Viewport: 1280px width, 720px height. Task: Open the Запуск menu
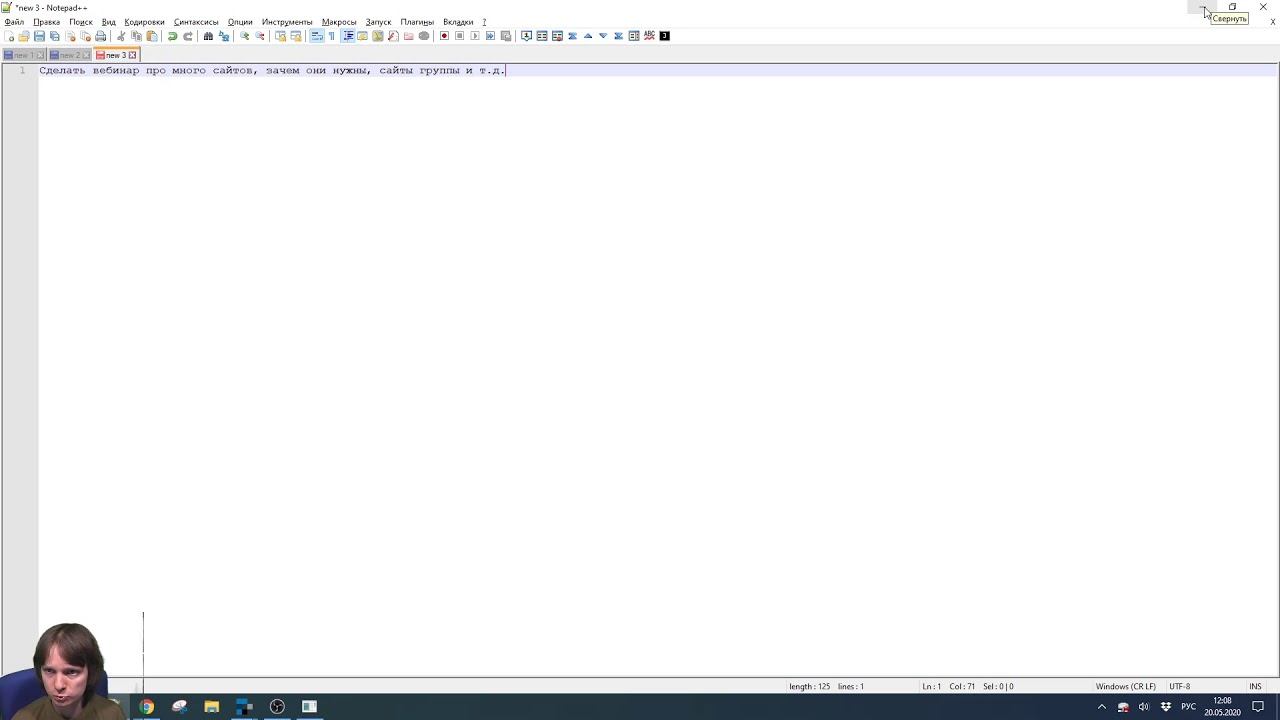point(378,22)
